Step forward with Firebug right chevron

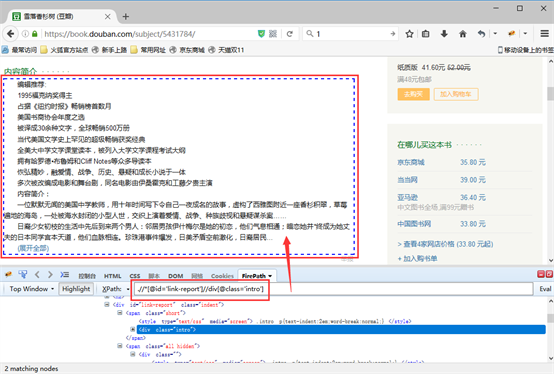pos(50,274)
